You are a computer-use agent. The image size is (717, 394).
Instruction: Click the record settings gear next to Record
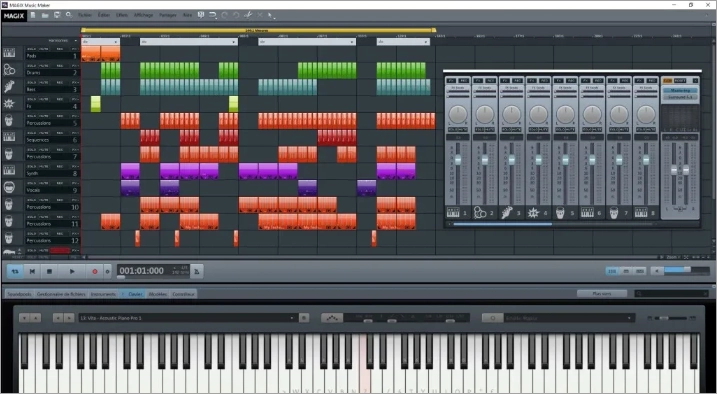coord(107,271)
